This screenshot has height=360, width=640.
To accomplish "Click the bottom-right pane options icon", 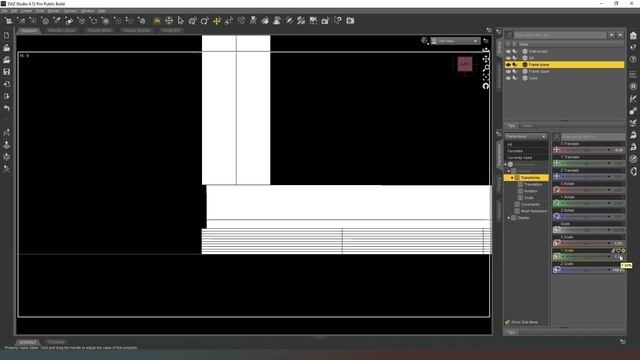I will (622, 341).
